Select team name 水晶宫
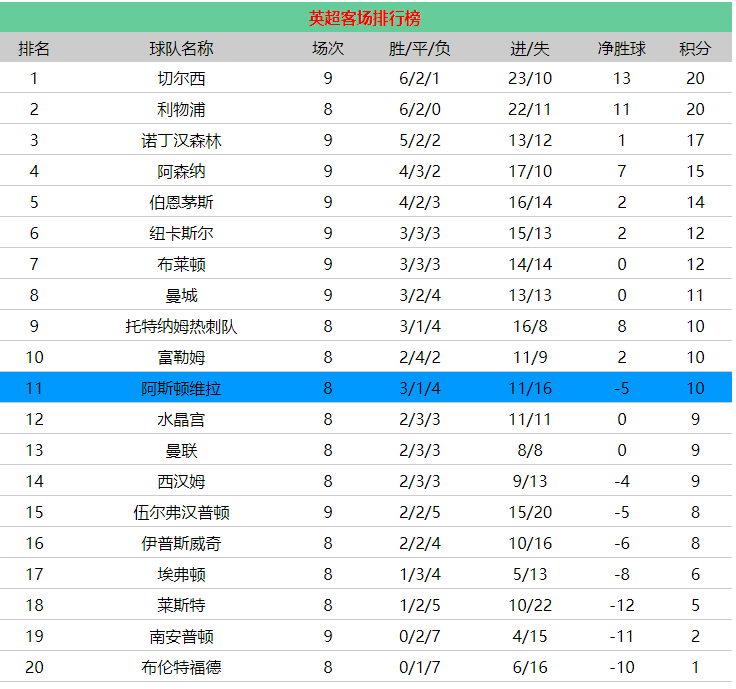This screenshot has width=736, height=689. point(181,419)
